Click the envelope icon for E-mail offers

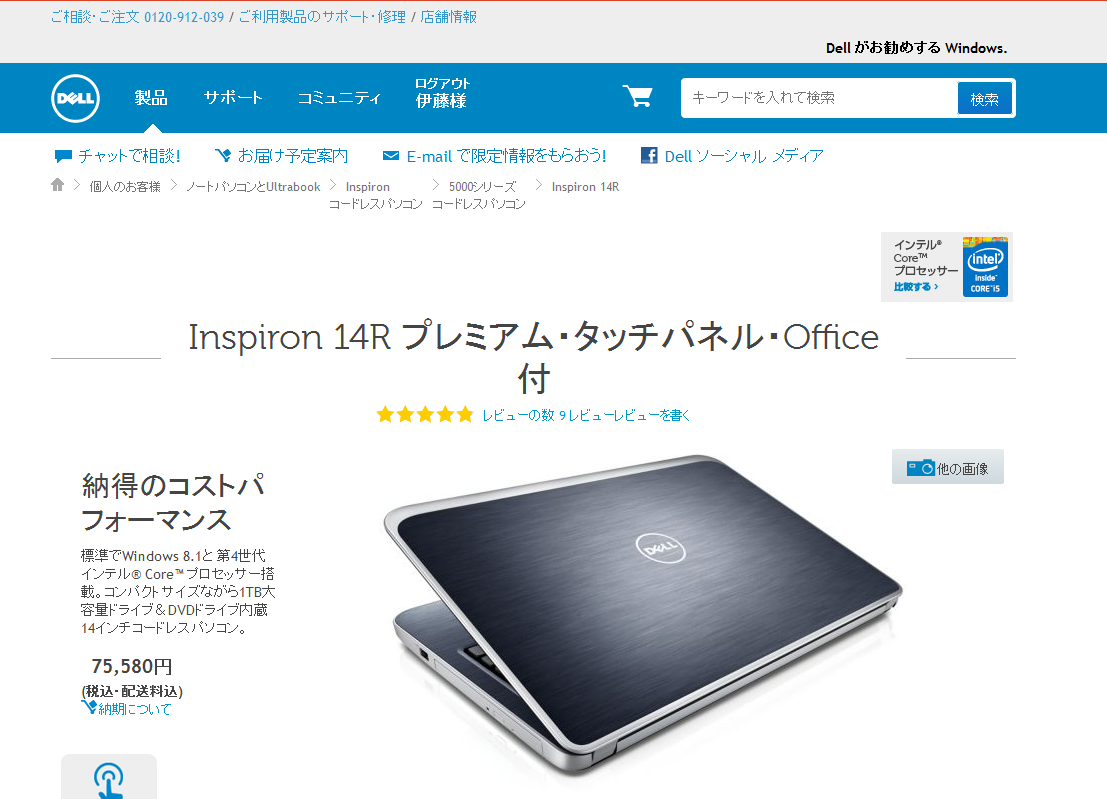(390, 156)
